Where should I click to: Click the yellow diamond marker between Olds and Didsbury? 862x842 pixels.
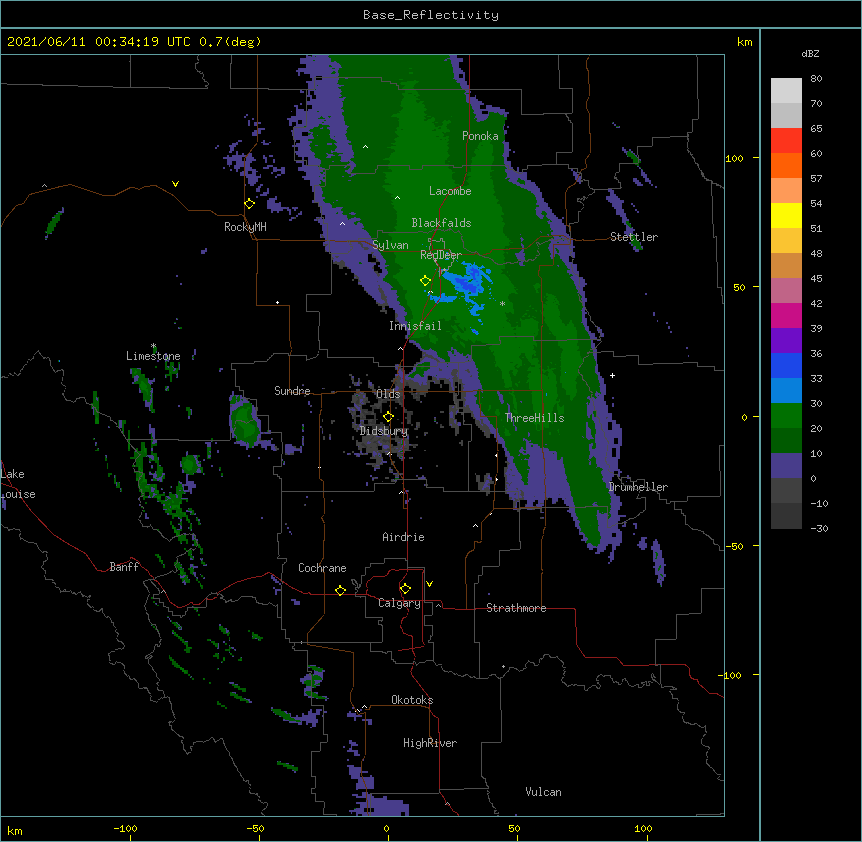tap(388, 417)
